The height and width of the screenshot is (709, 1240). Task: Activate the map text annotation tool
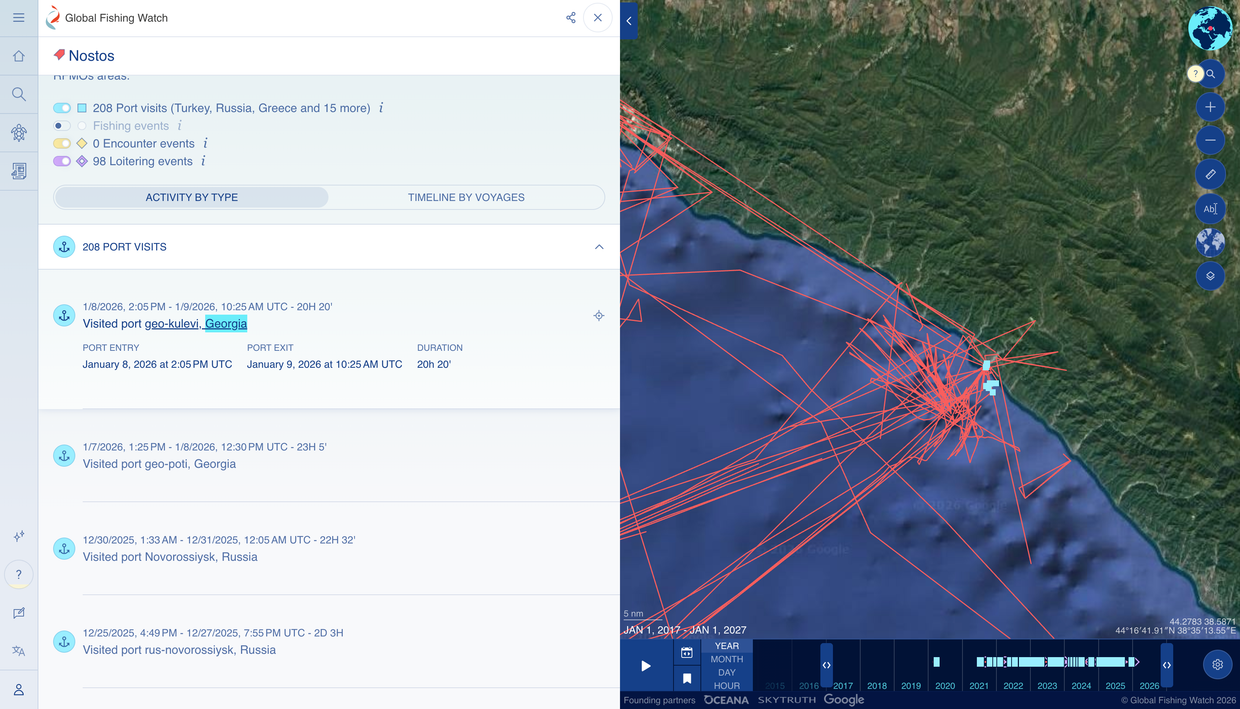(1210, 209)
